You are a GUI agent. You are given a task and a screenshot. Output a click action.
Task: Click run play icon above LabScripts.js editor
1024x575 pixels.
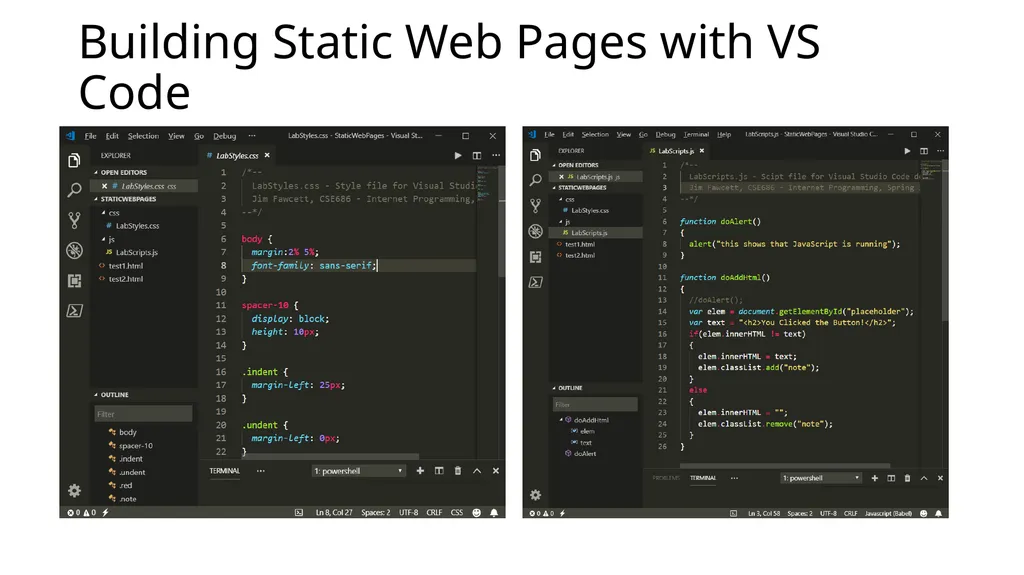click(x=907, y=151)
